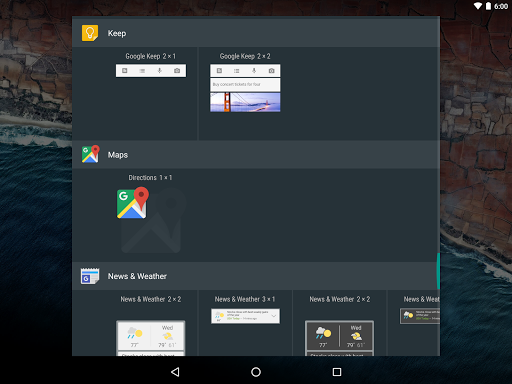This screenshot has width=512, height=384.
Task: Tap the Keep lightbulb app icon
Action: (90, 33)
